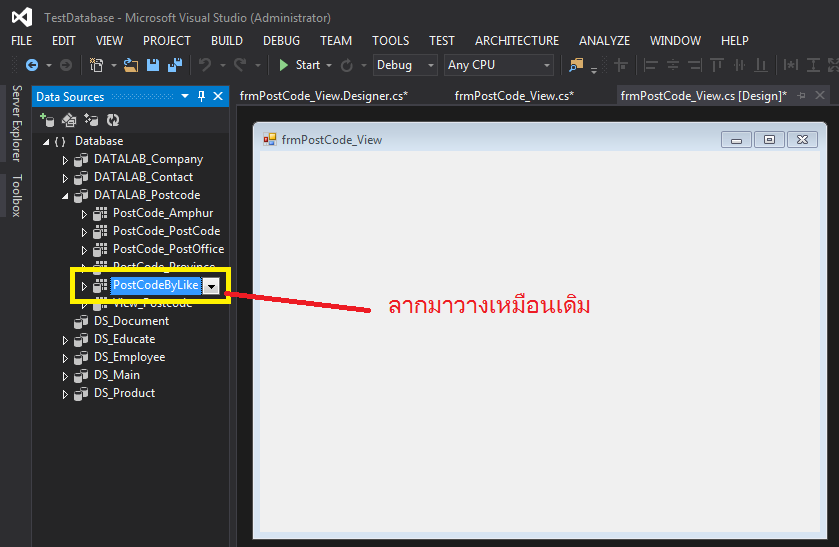This screenshot has width=839, height=547.
Task: Click the Align Centers layout icon
Action: tap(673, 65)
